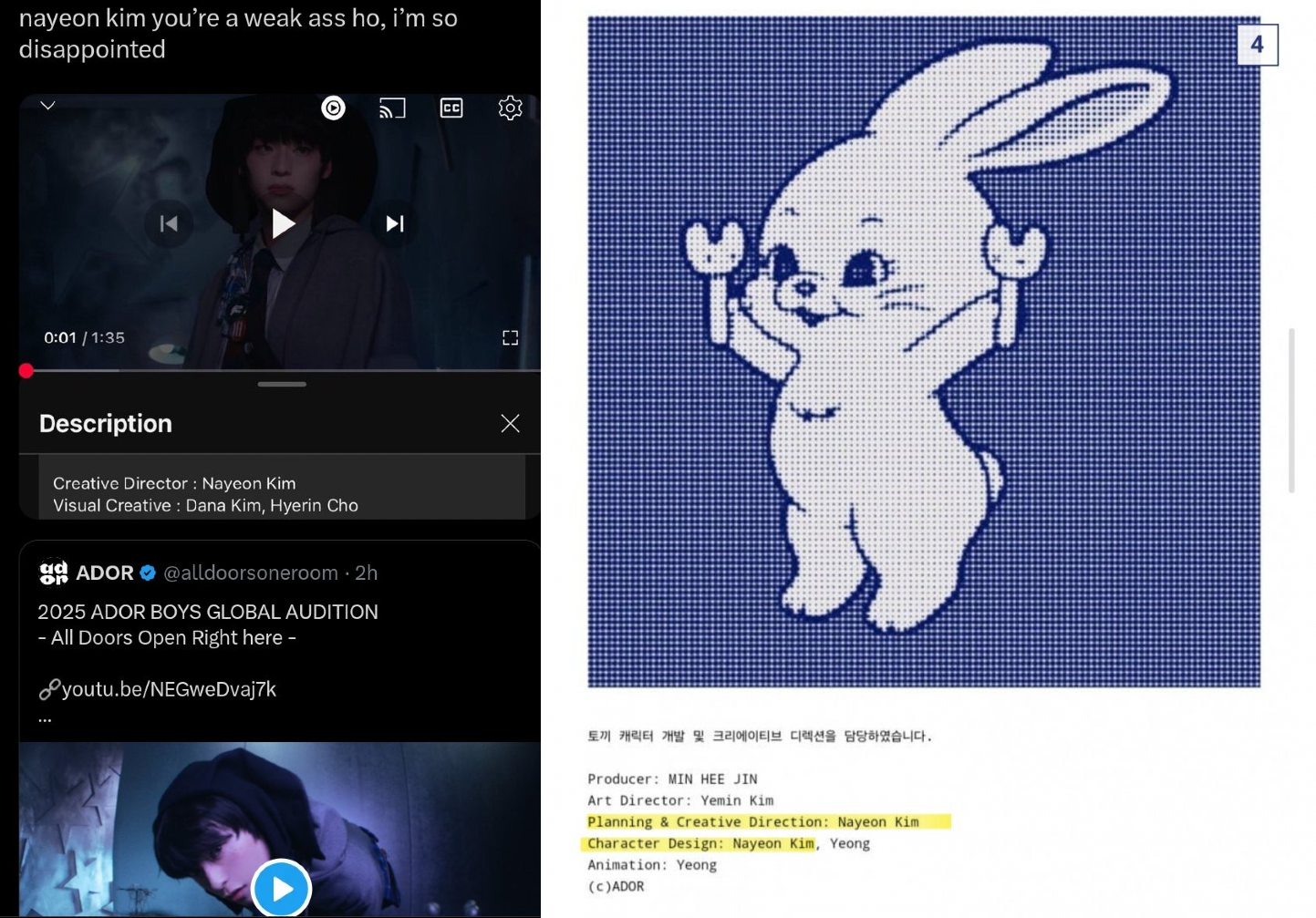Image resolution: width=1316 pixels, height=918 pixels.
Task: Open youtu.be/NEGweDvaj7k link
Action: tap(168, 689)
